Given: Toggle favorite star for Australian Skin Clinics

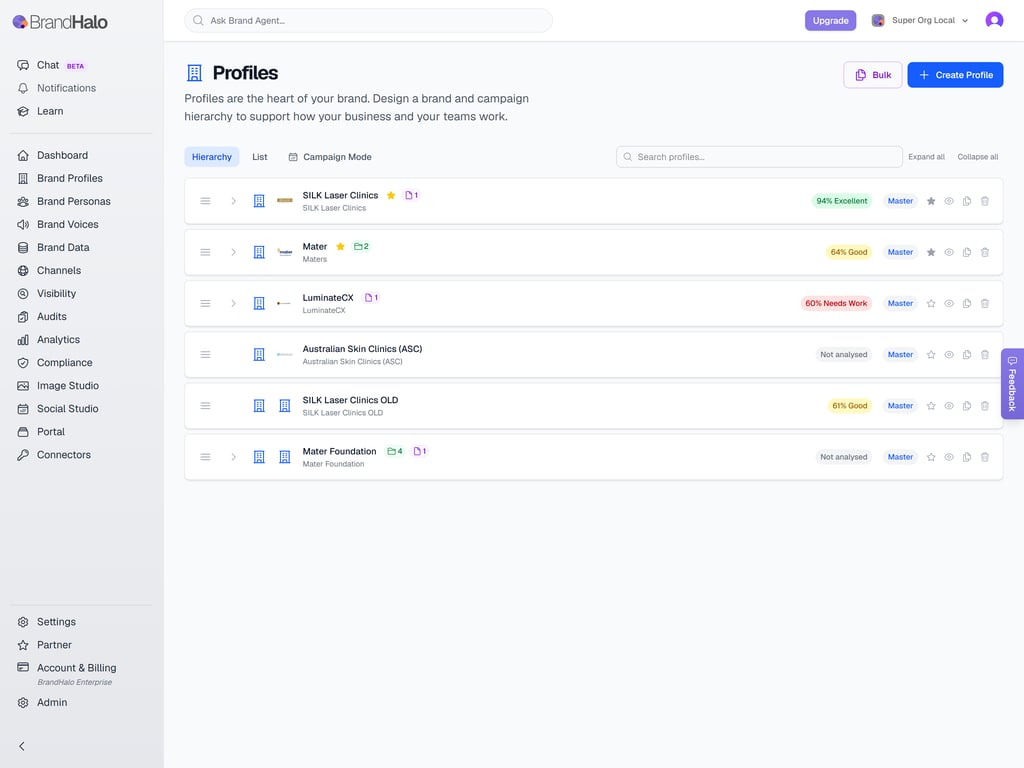Looking at the screenshot, I should coord(931,355).
